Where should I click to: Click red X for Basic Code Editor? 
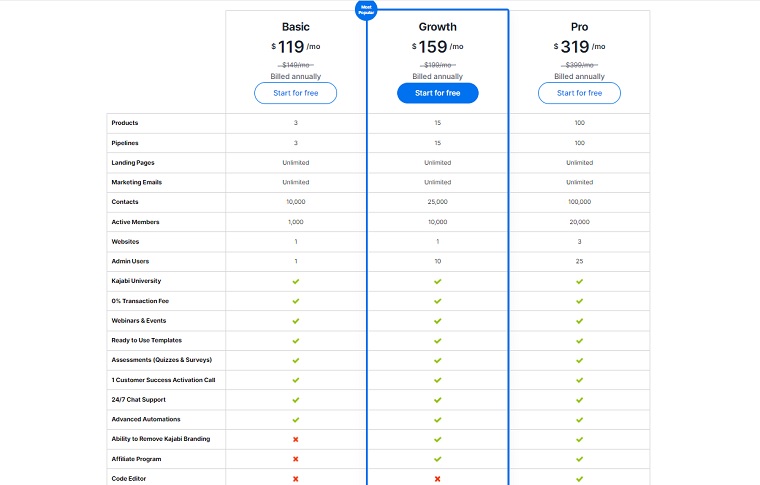click(296, 479)
